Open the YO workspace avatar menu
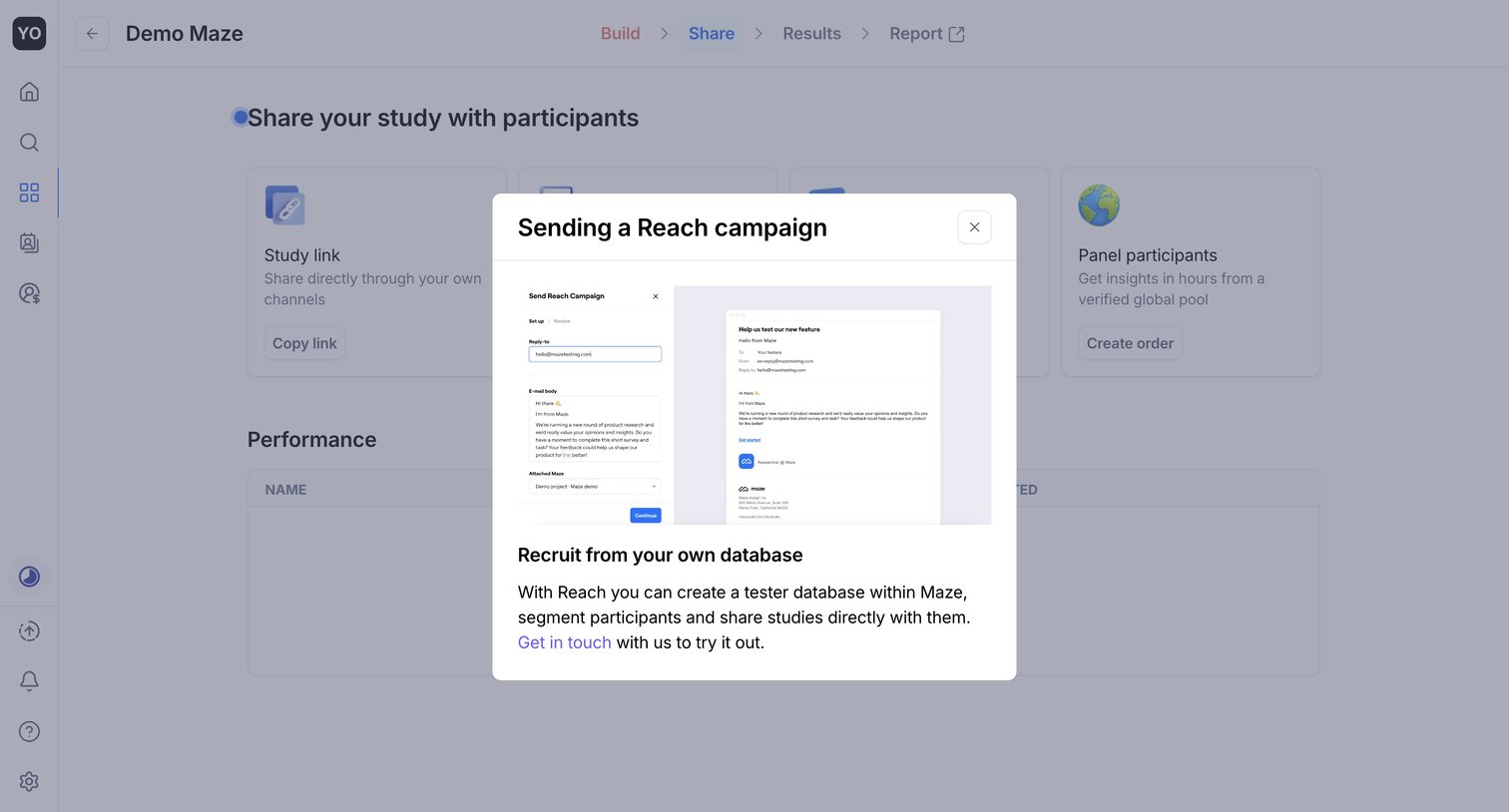Screen dimensions: 1509x812 (29, 33)
